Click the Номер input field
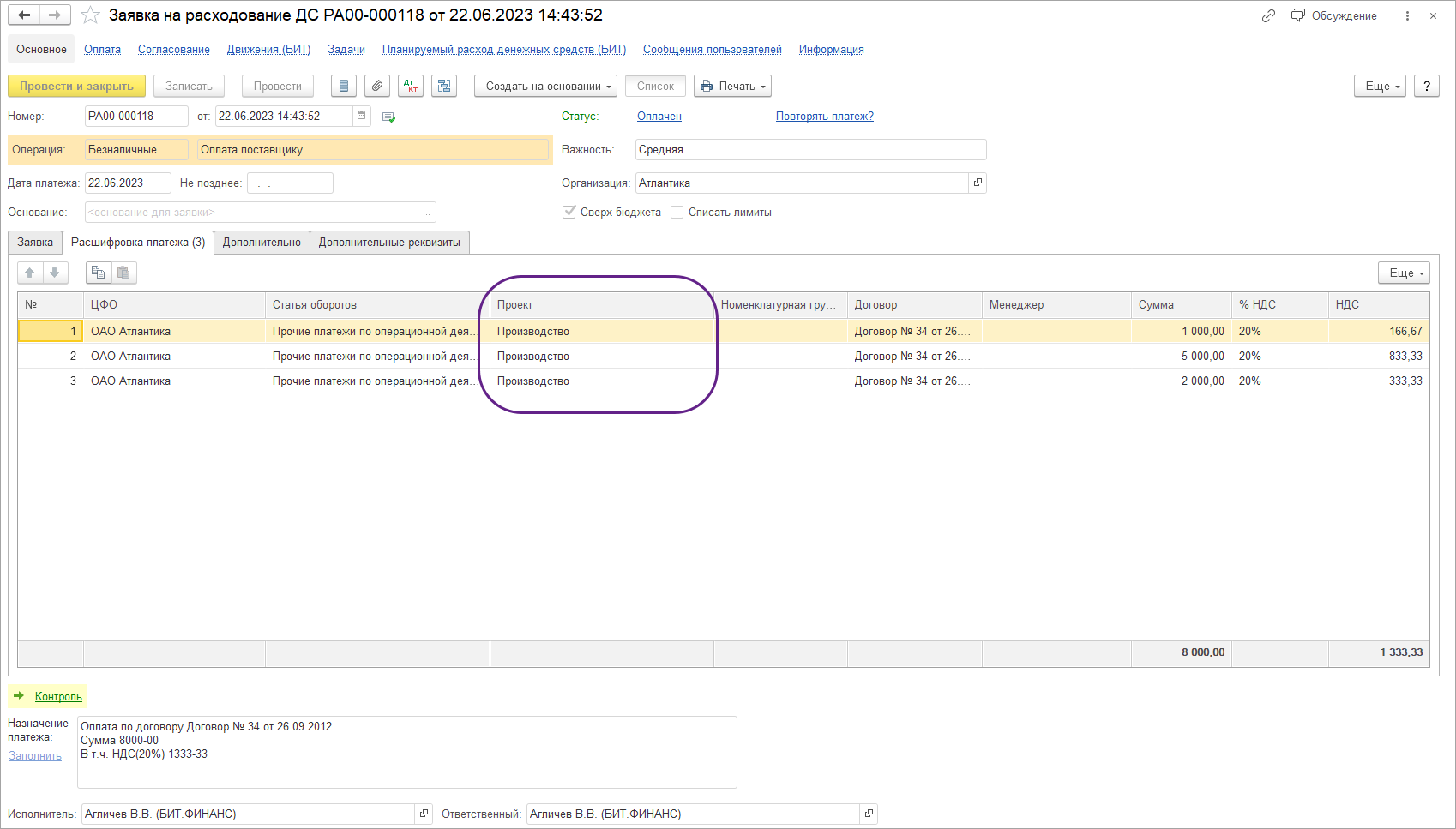 136,116
